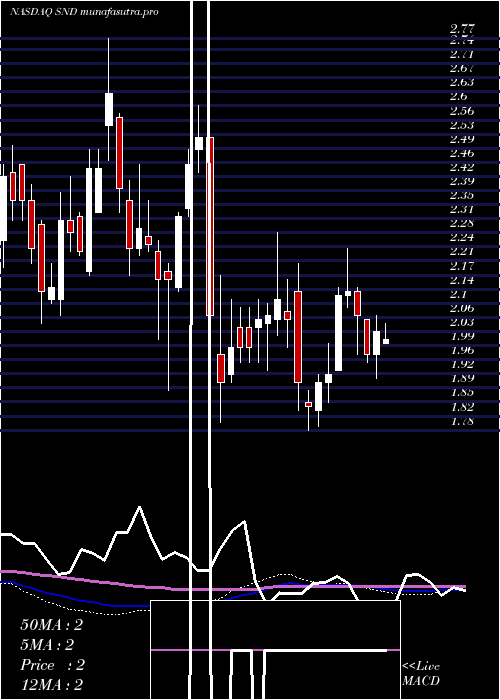This screenshot has height=700, width=500.
Task: Click the long red candlestick falling from 2.49
Action: tap(210, 227)
